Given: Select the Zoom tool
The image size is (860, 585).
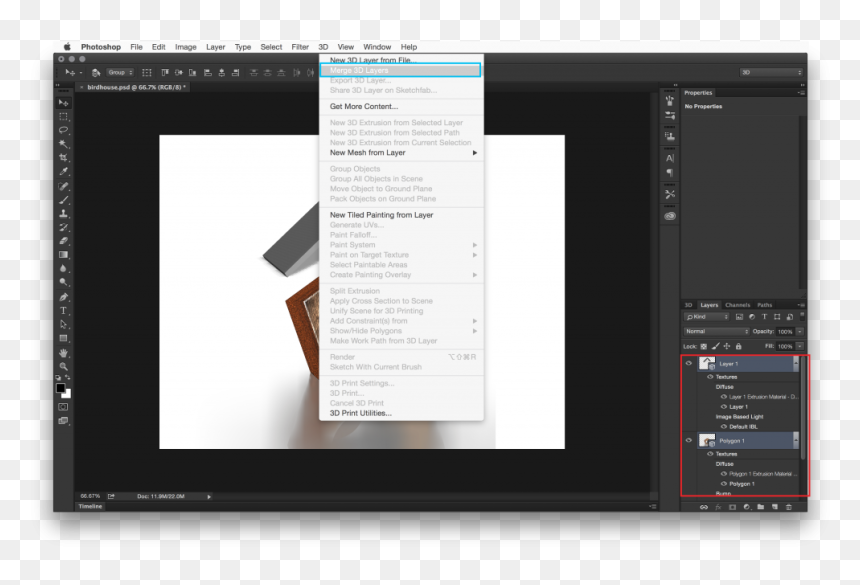Looking at the screenshot, I should (64, 366).
